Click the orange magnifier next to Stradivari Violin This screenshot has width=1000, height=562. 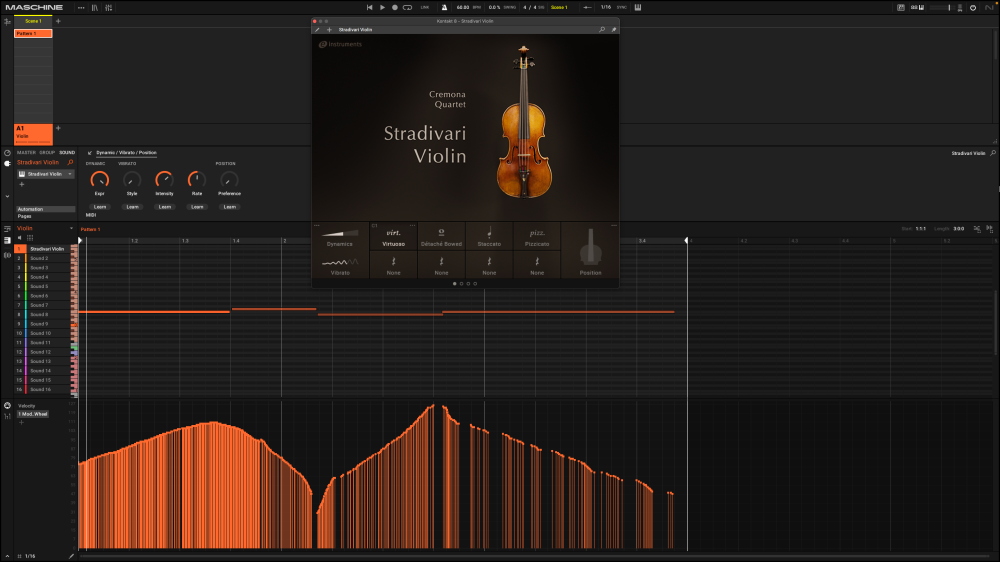click(x=70, y=162)
